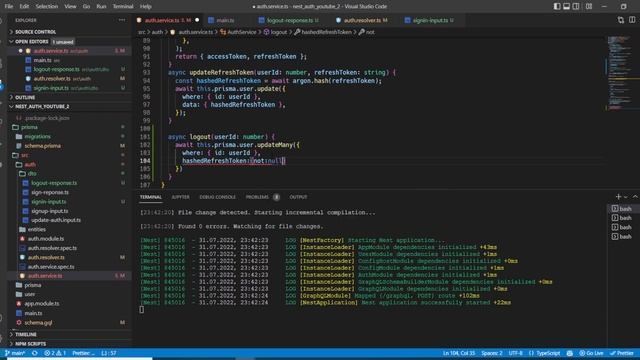Toggle the primary sidebar layout icon
The width and height of the screenshot is (640, 360).
click(557, 7)
